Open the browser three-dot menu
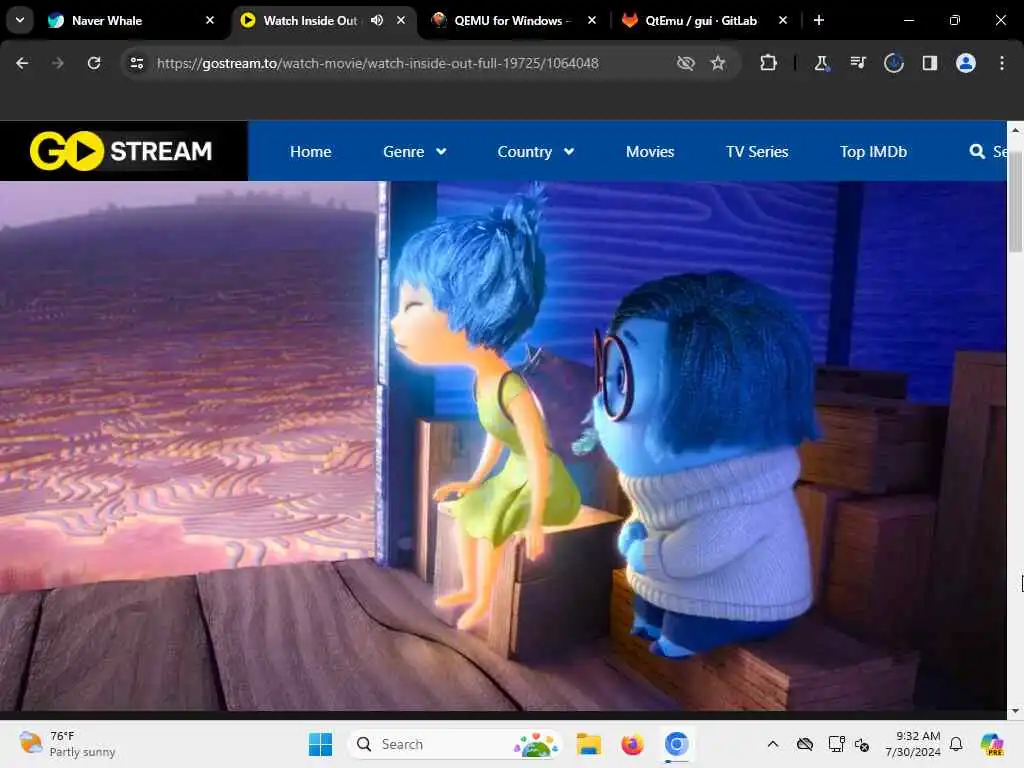The image size is (1024, 768). coord(1002,63)
